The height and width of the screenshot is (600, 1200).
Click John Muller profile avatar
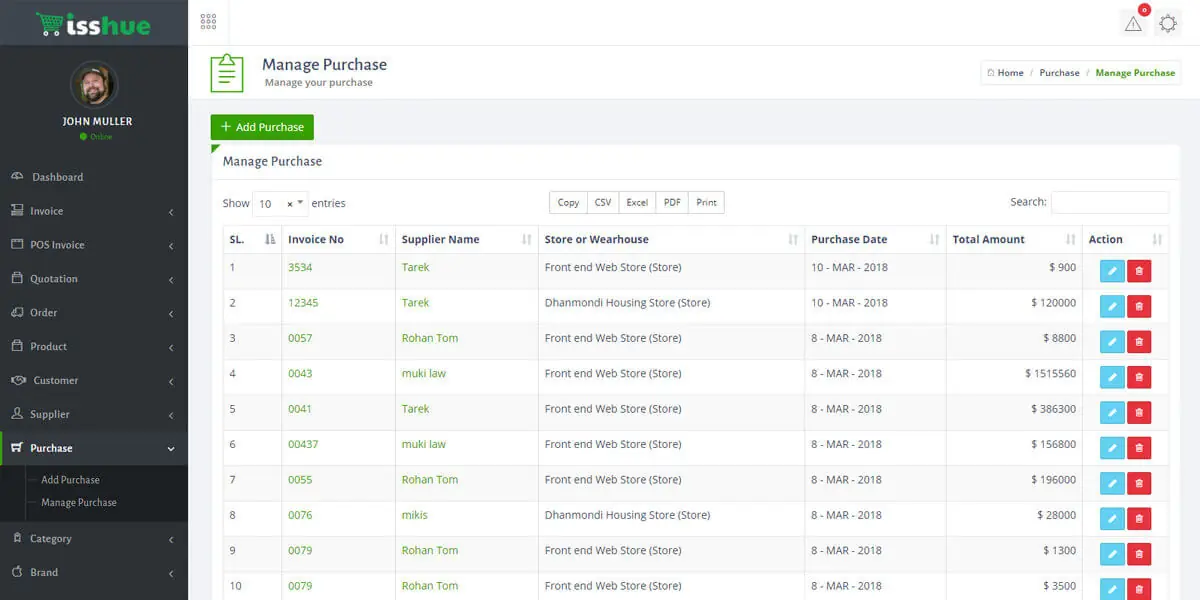(94, 86)
